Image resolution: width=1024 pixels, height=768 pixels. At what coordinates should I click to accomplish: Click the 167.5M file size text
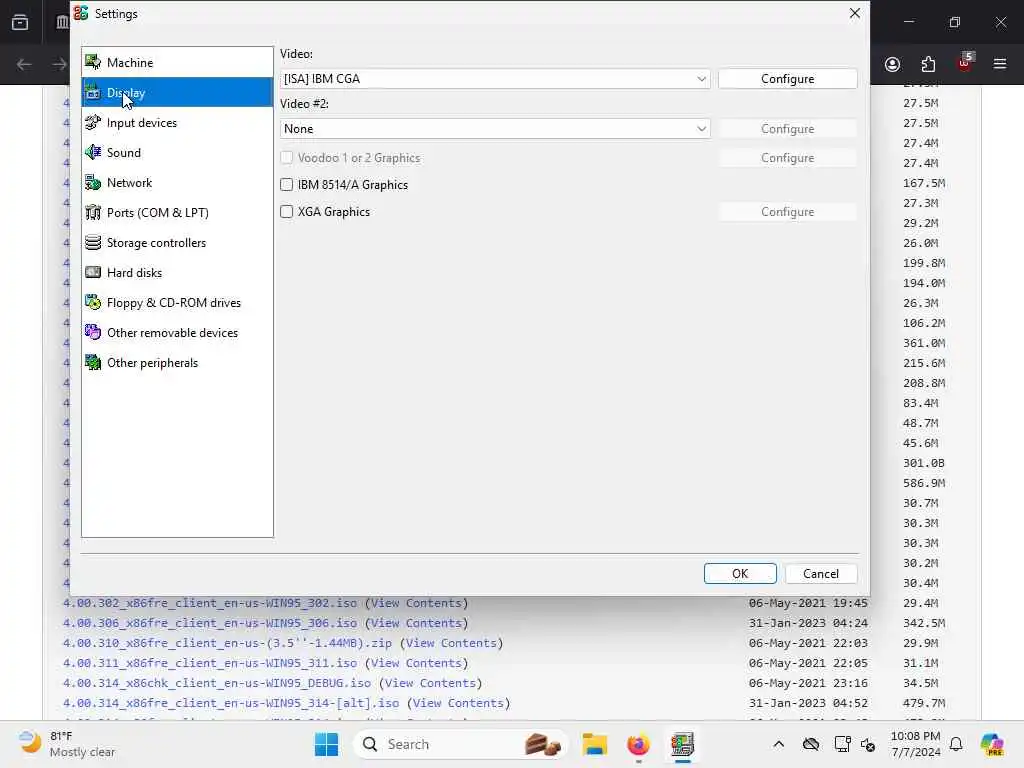tap(924, 183)
